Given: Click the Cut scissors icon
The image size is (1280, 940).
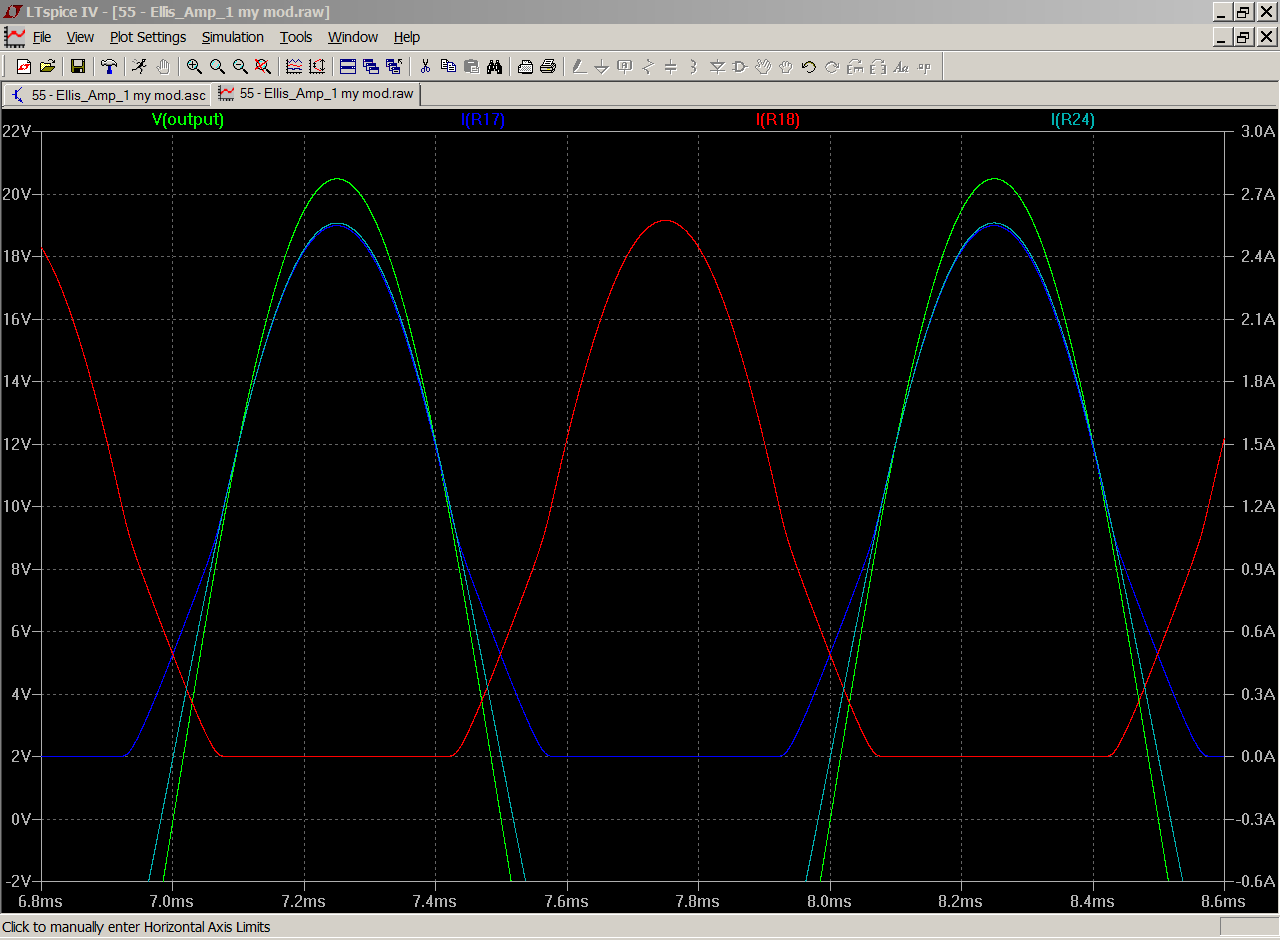Looking at the screenshot, I should (x=425, y=66).
